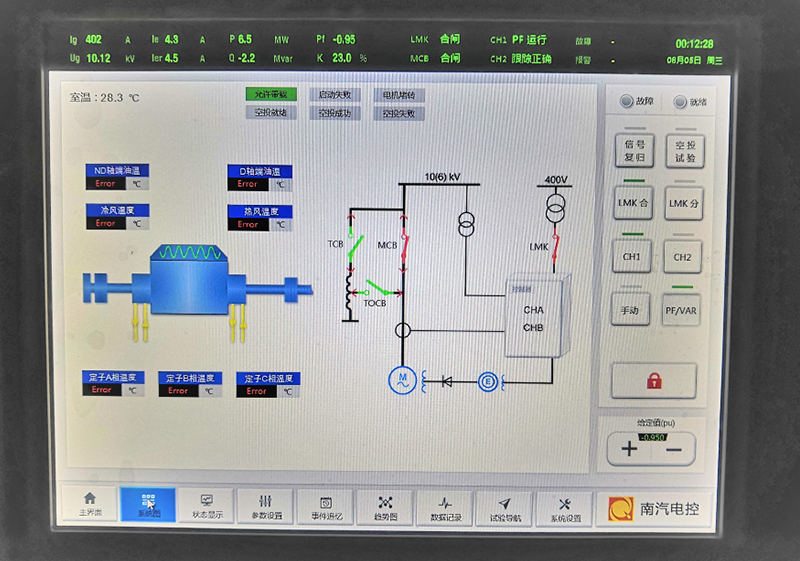
Task: Open 参数设置 parameter settings page
Action: 266,506
